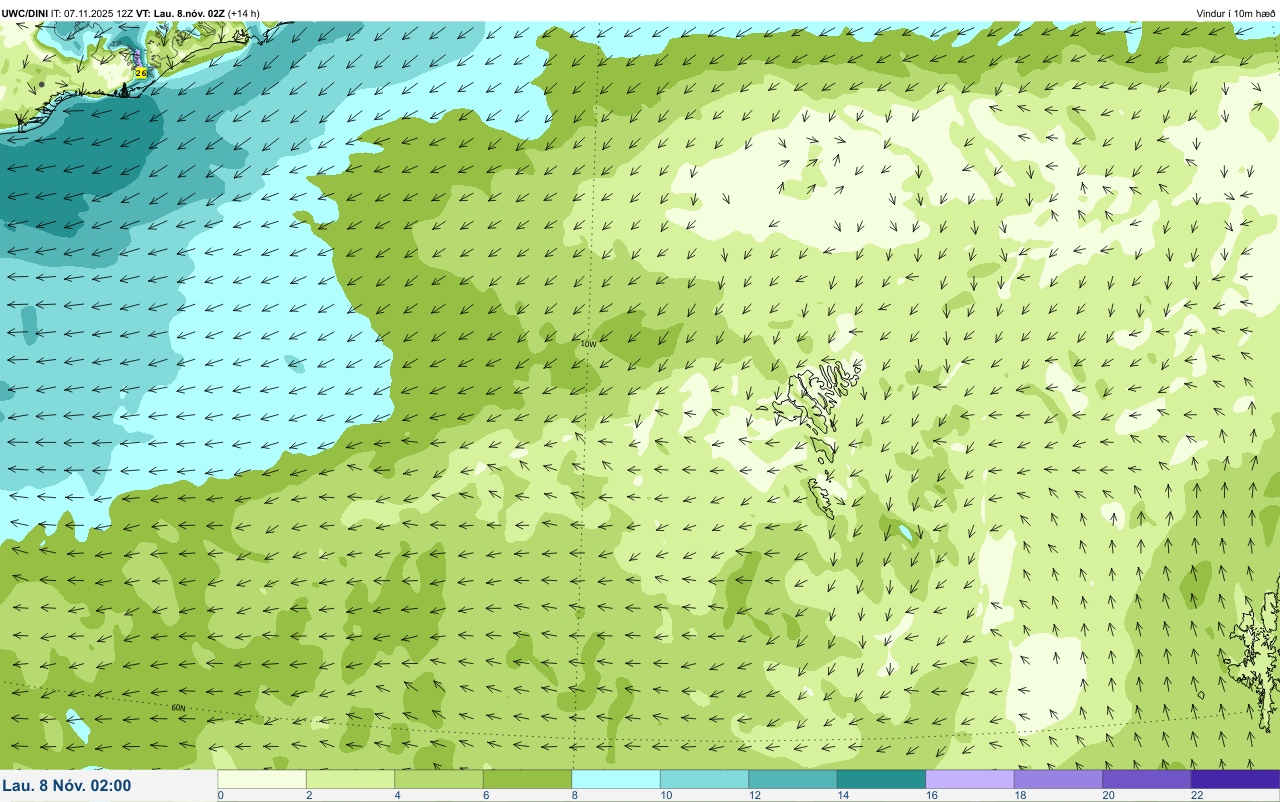
Task: Click the 16–18 m/s lavender legend swatch
Action: click(970, 779)
